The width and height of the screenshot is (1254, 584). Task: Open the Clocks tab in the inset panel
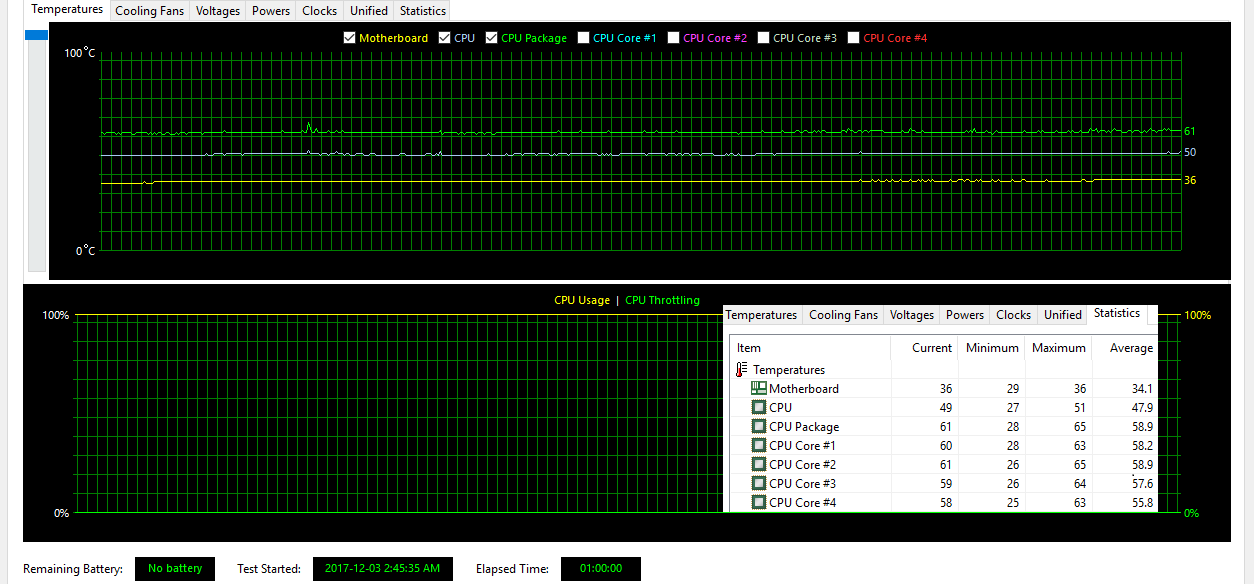(1013, 315)
